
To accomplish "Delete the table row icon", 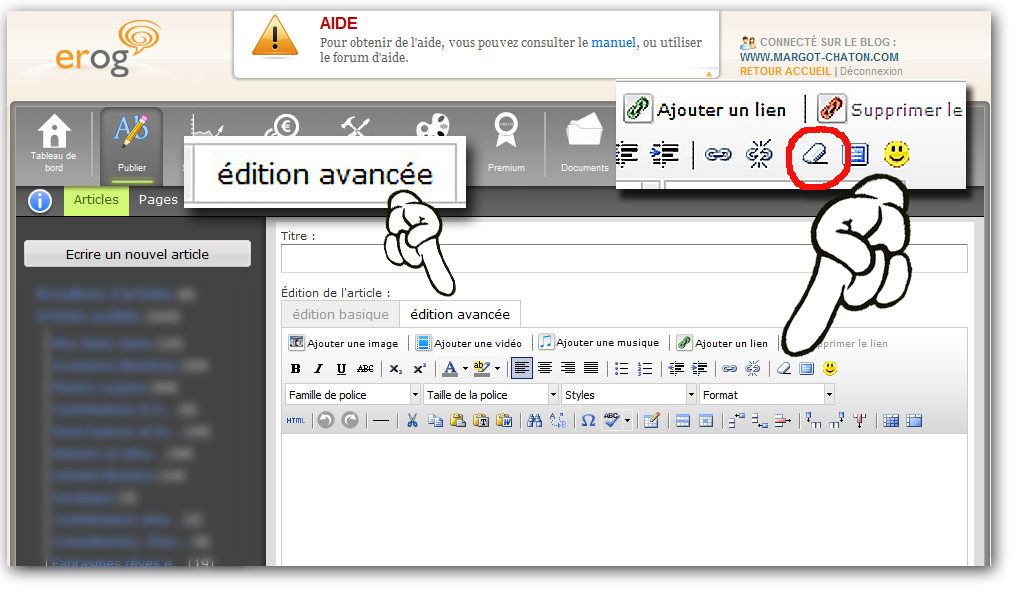I will click(782, 421).
